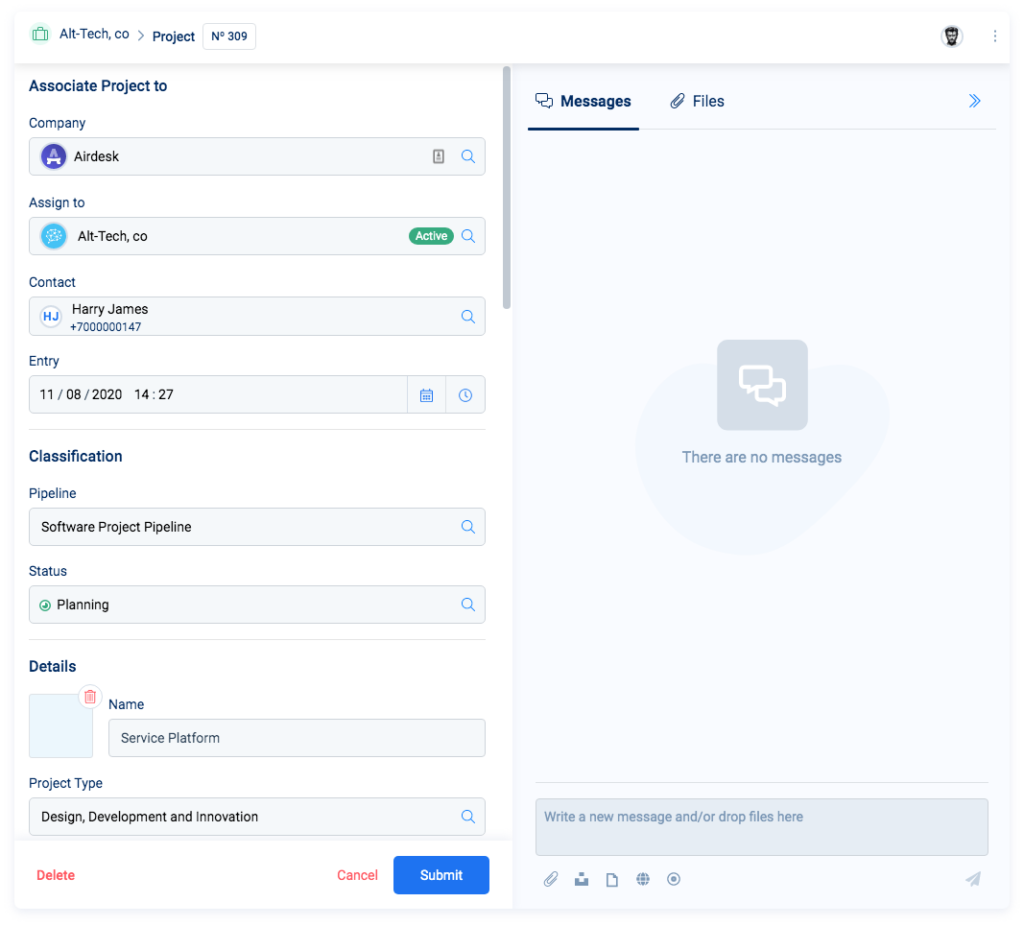Open the Project Type search selector

coord(468,816)
